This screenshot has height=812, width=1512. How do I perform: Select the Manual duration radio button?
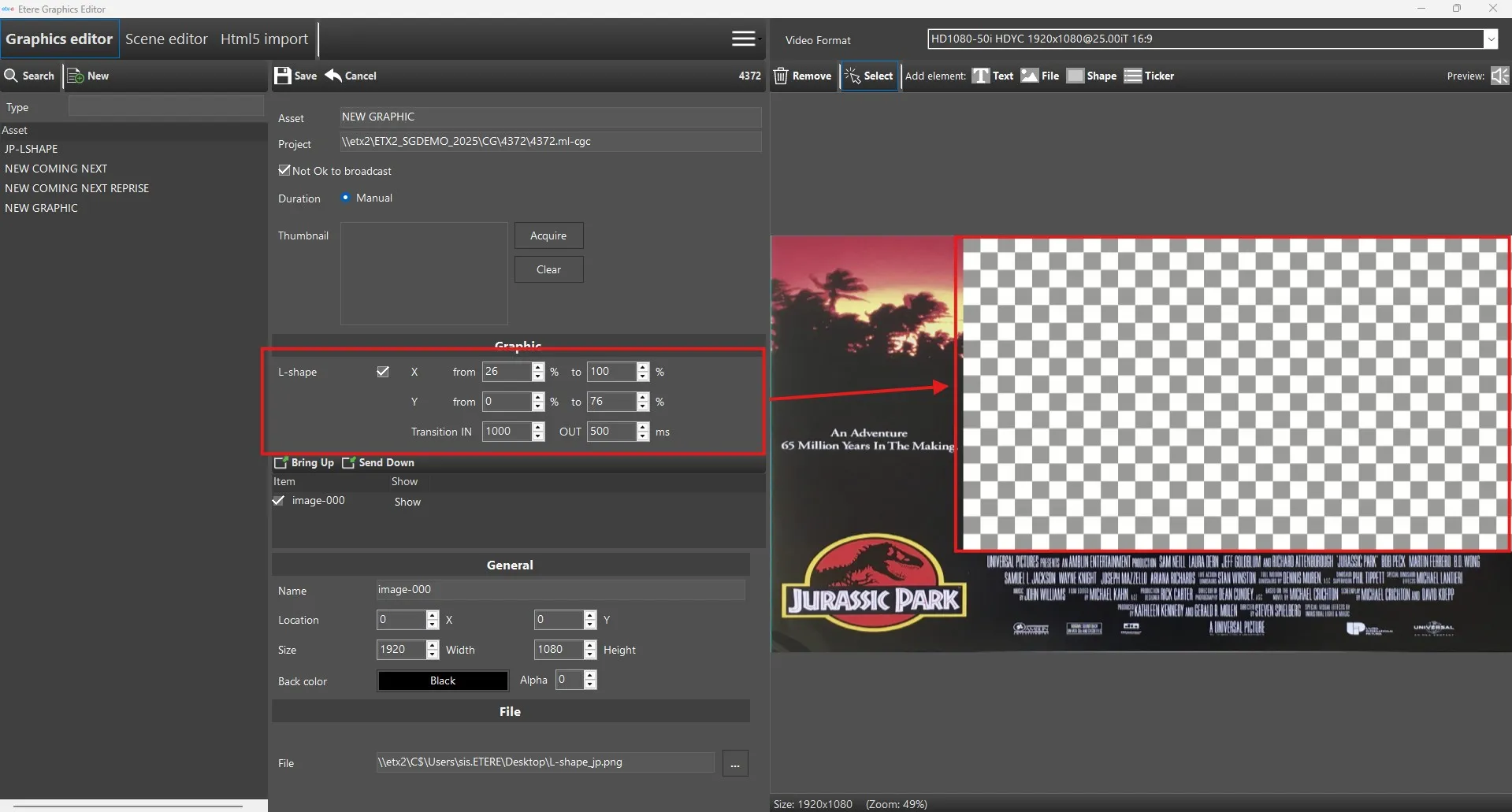click(345, 198)
